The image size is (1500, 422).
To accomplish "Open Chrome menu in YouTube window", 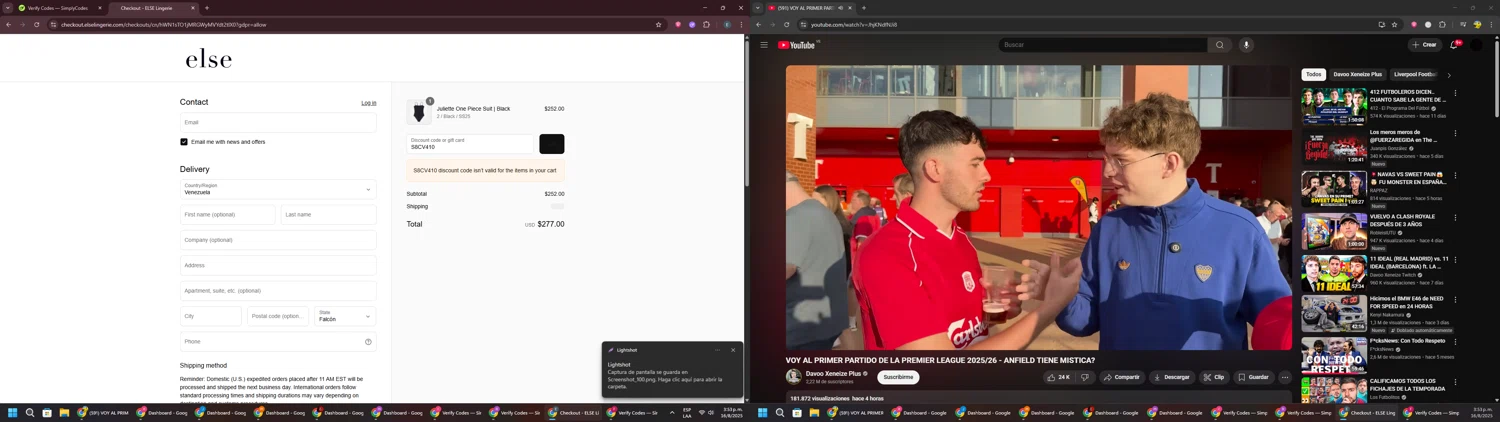I will click(x=1491, y=24).
